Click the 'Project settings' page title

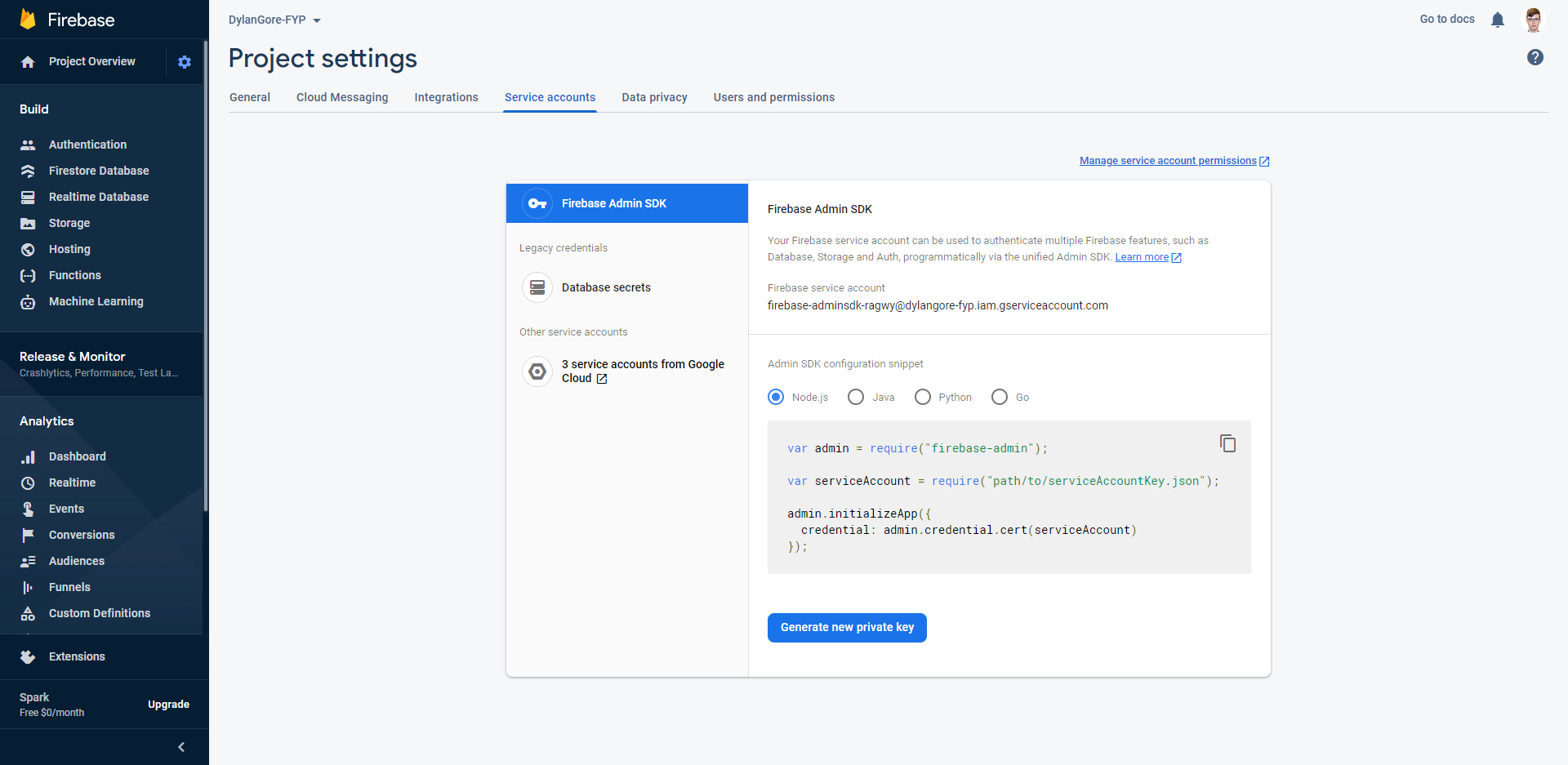pyautogui.click(x=323, y=59)
